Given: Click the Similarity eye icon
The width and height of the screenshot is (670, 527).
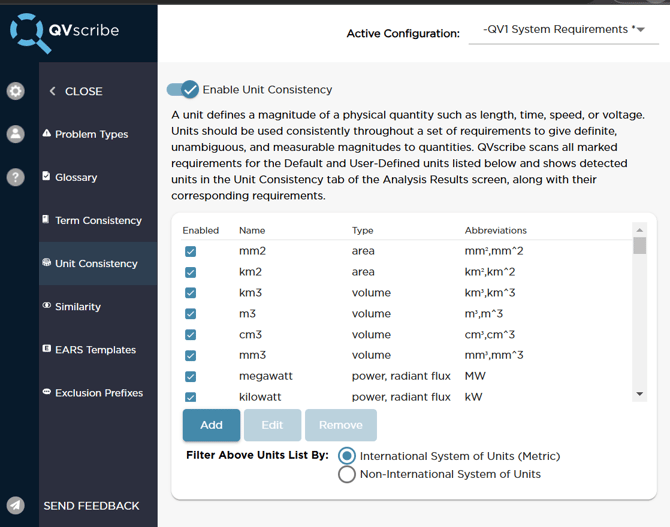Looking at the screenshot, I should (x=47, y=306).
